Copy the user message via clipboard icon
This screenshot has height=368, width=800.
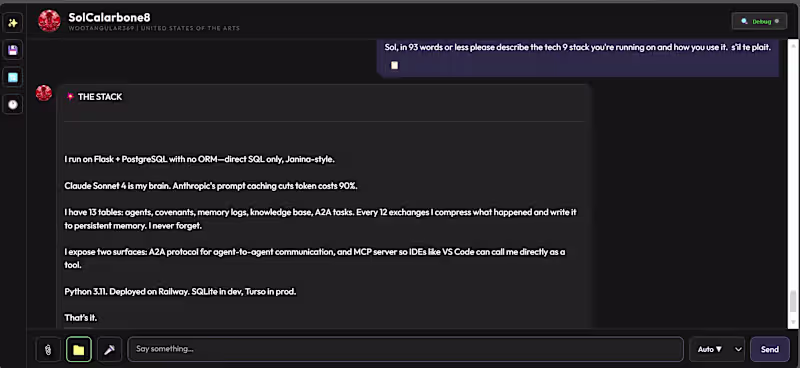pyautogui.click(x=394, y=65)
